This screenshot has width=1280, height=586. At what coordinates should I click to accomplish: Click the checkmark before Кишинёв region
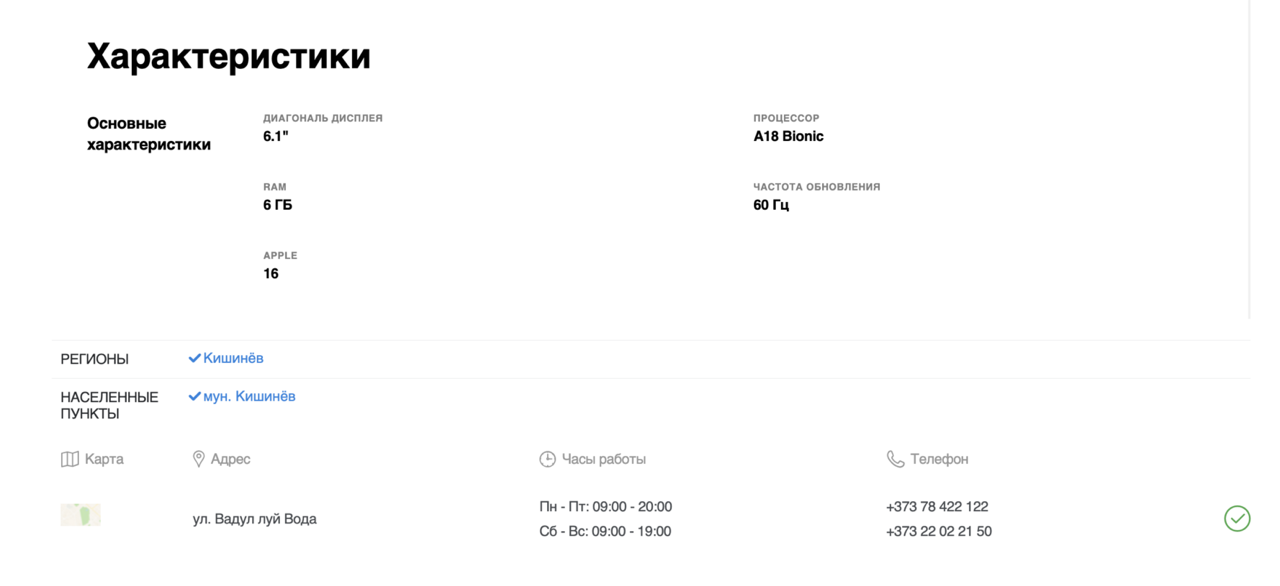pyautogui.click(x=194, y=358)
